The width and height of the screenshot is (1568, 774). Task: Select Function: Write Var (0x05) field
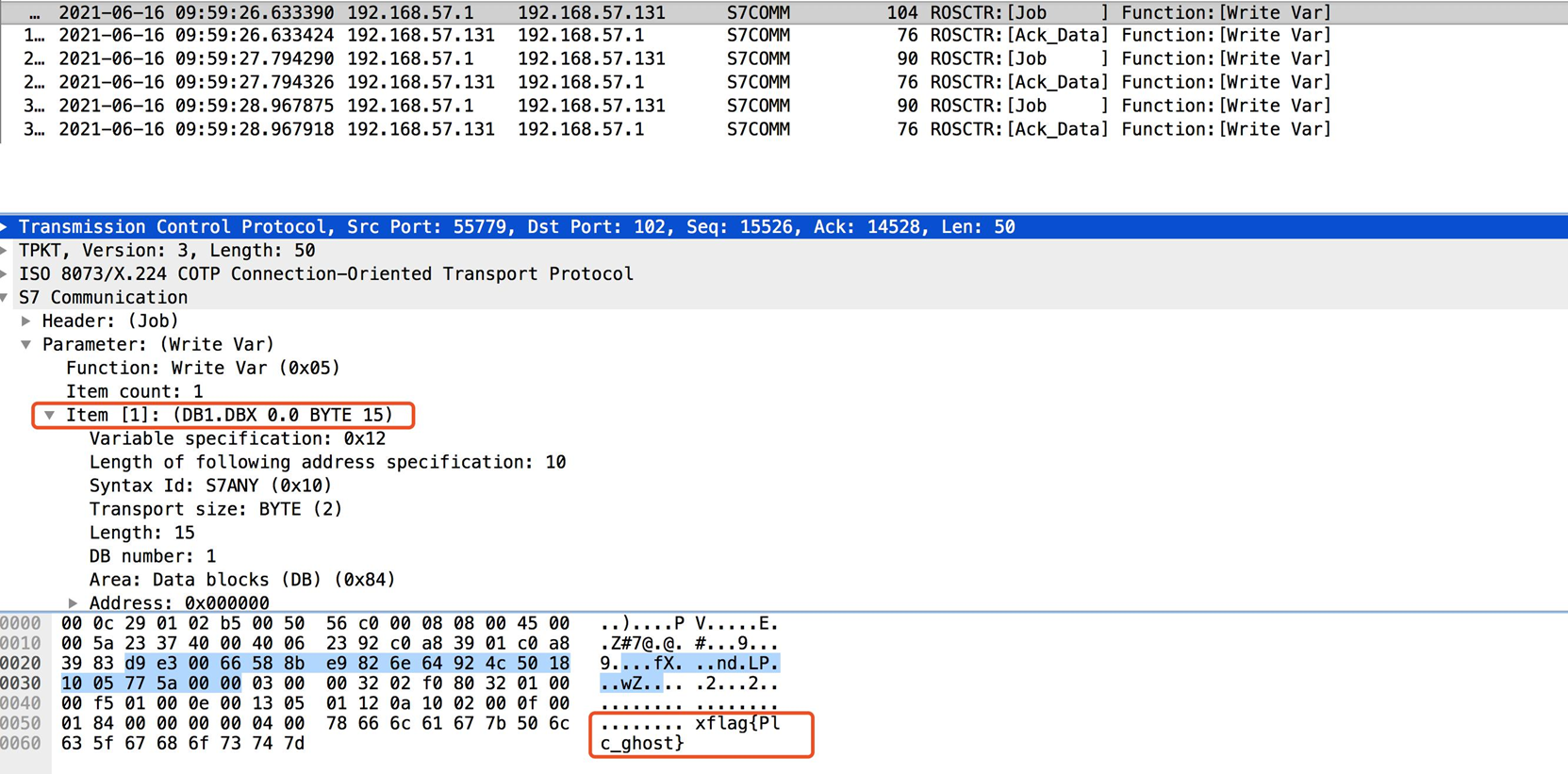[203, 369]
